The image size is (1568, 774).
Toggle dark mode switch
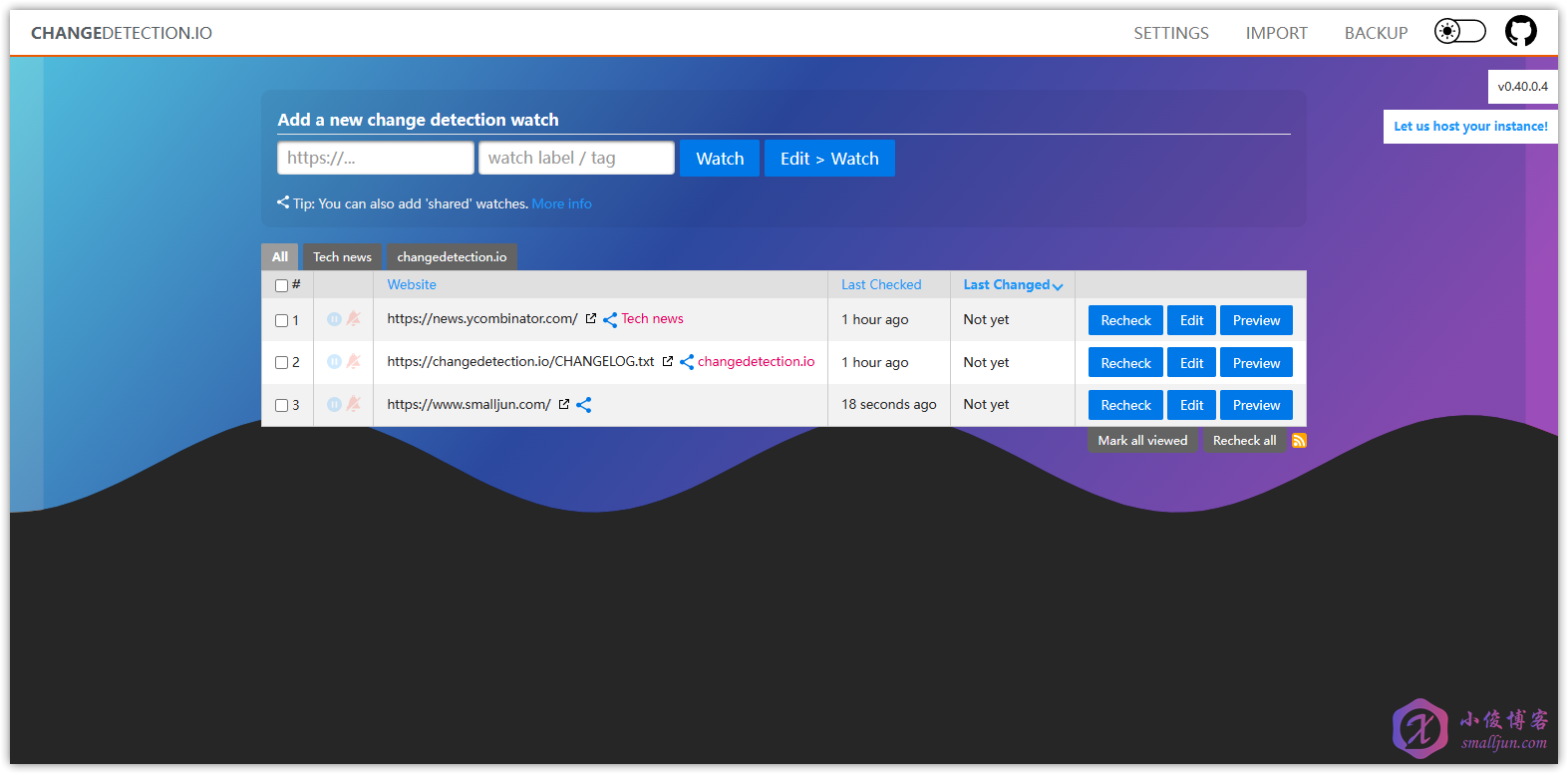pyautogui.click(x=1460, y=31)
